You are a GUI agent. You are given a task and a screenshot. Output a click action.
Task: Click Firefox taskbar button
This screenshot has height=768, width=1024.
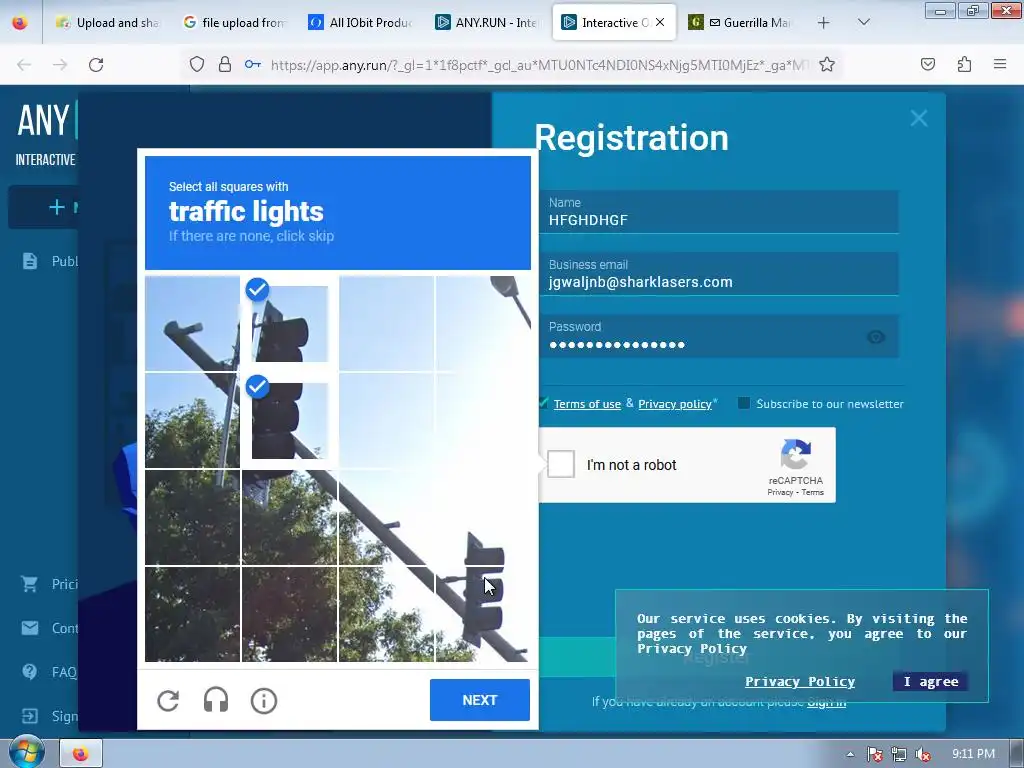point(80,754)
